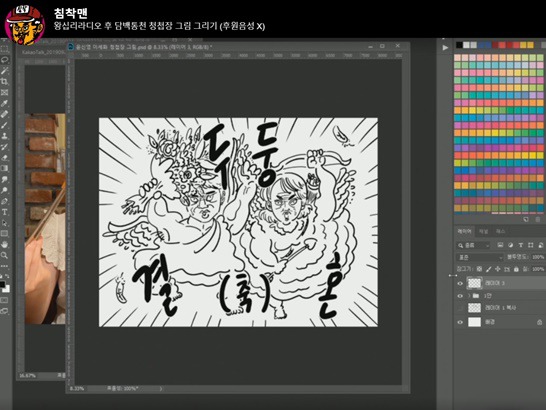Viewport: 546px width, 410px height.
Task: Open the Actions play-button panel icon
Action: click(x=445, y=47)
